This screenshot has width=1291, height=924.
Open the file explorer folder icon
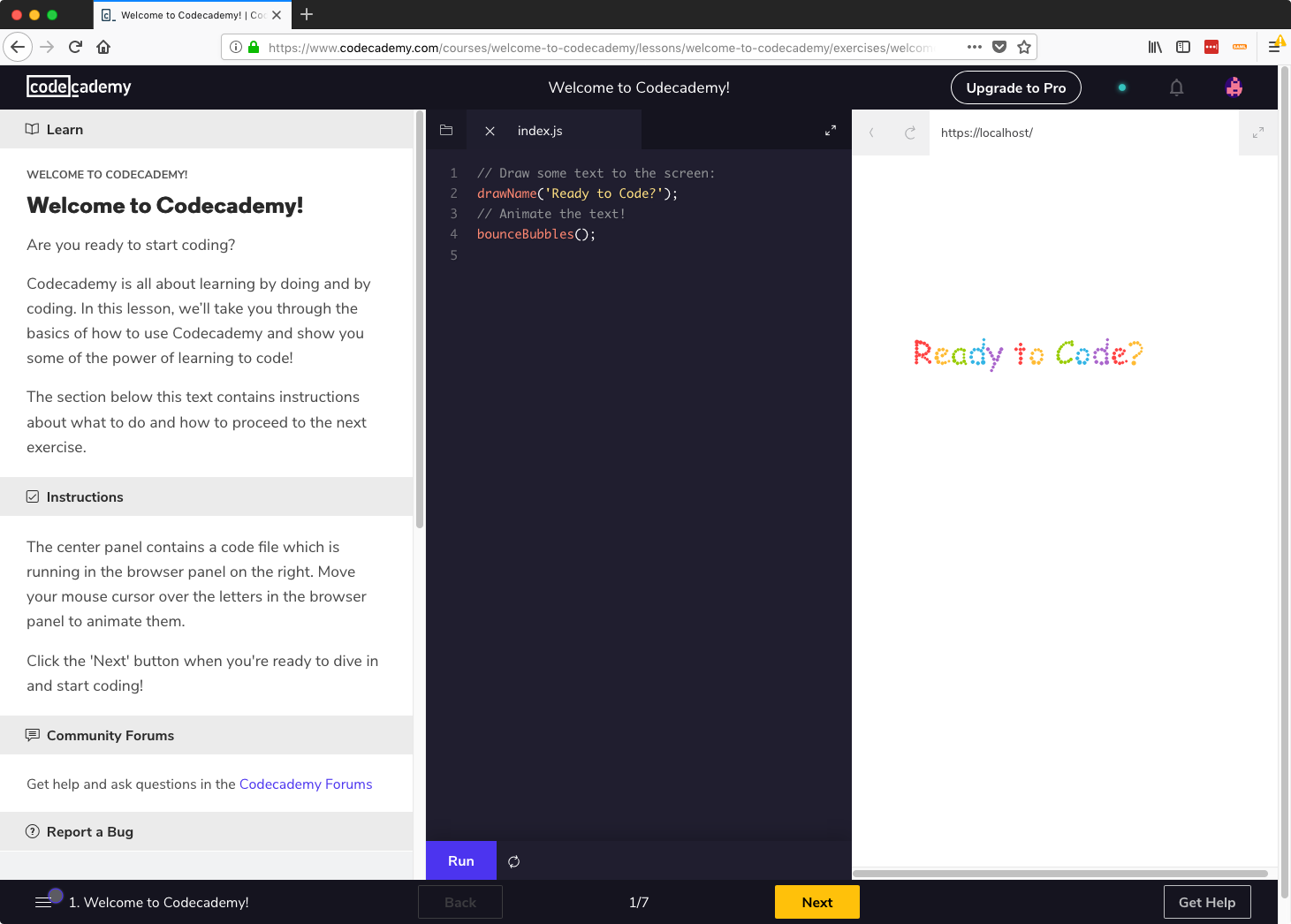pos(446,130)
